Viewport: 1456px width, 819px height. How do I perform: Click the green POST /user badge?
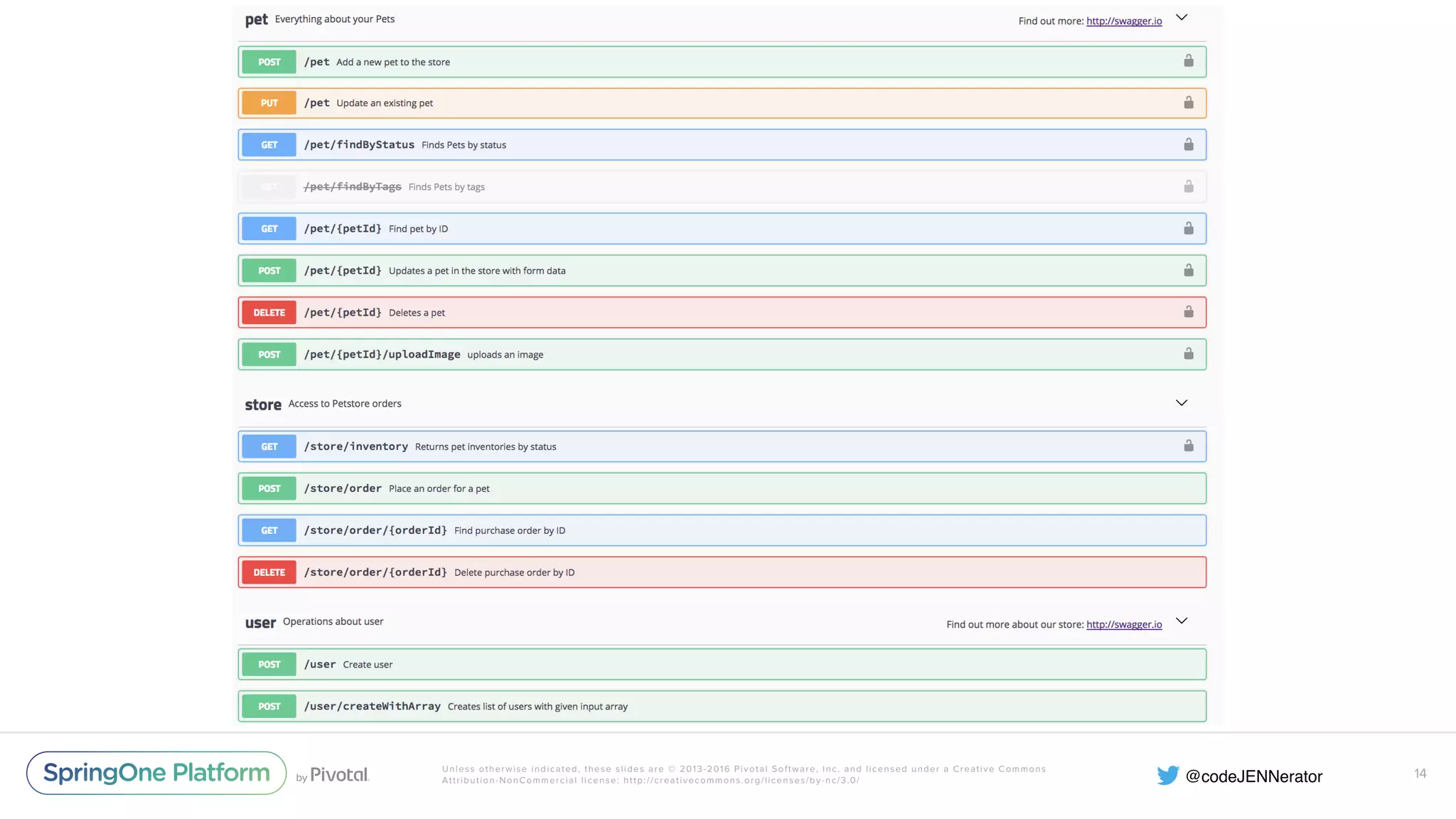click(x=269, y=664)
